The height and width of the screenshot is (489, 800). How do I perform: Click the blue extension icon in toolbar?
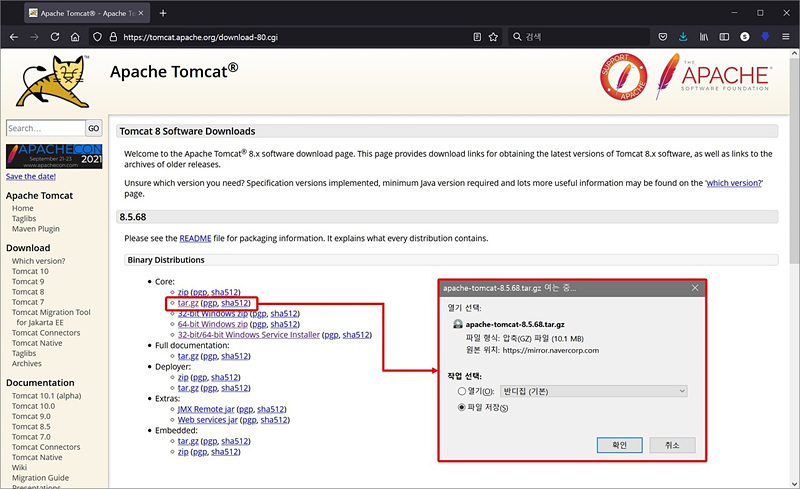click(x=765, y=37)
